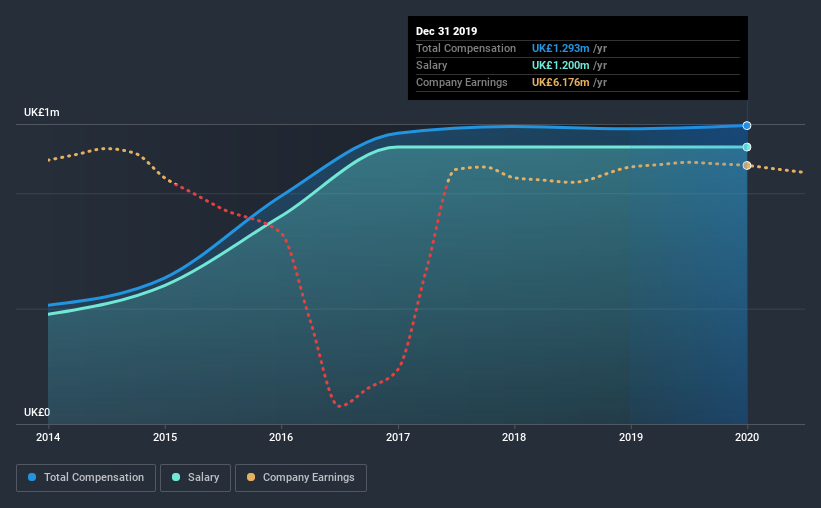
Task: Select the orange Company Earnings data point at 2020
Action: pos(747,165)
